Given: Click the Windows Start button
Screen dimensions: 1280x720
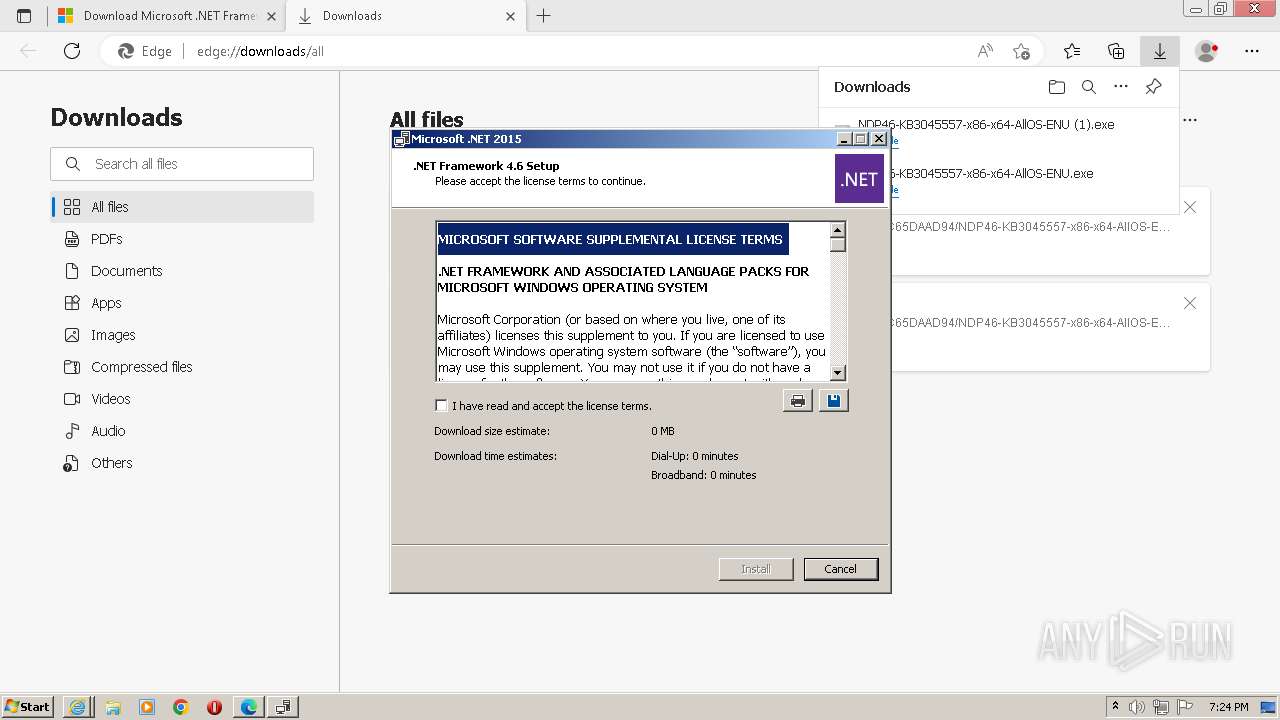Looking at the screenshot, I should click(27, 707).
